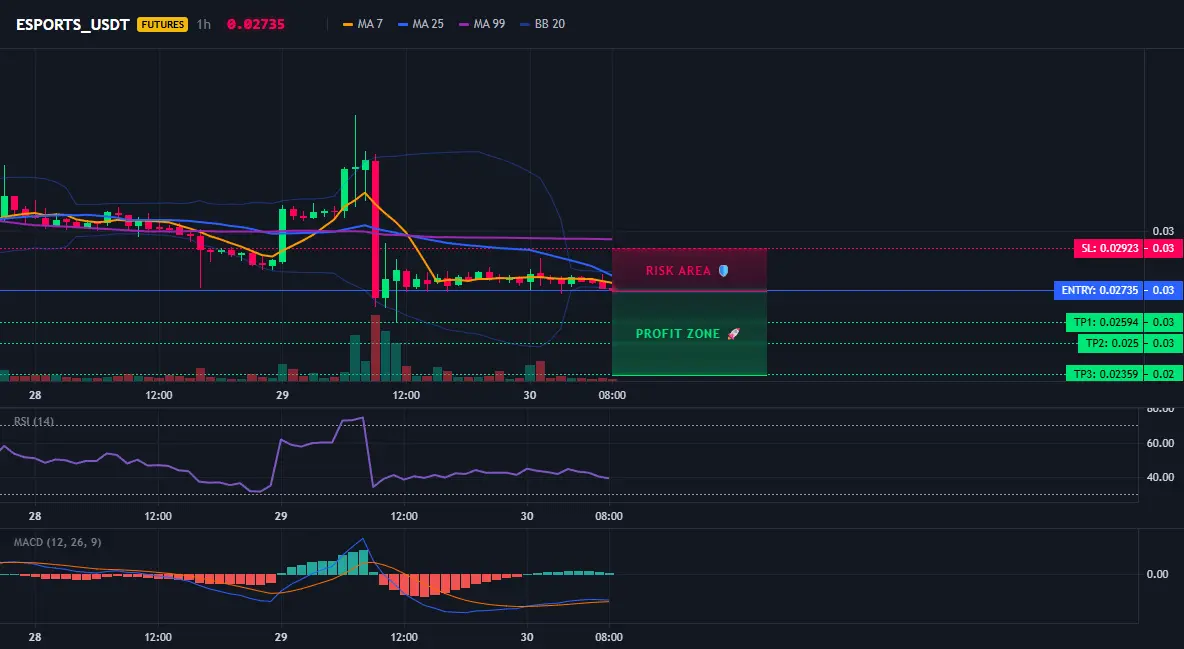
Task: Click the RSI (14) indicator label
Action: pos(34,422)
